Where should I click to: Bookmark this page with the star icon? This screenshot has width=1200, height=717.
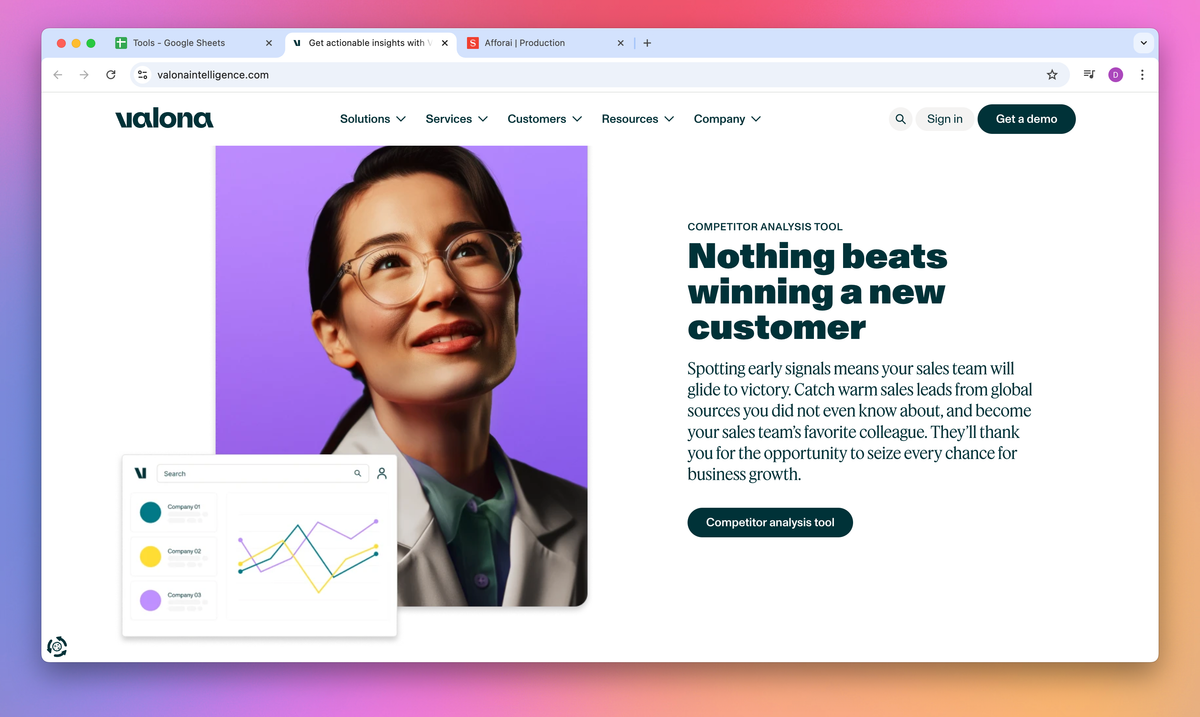click(1052, 75)
